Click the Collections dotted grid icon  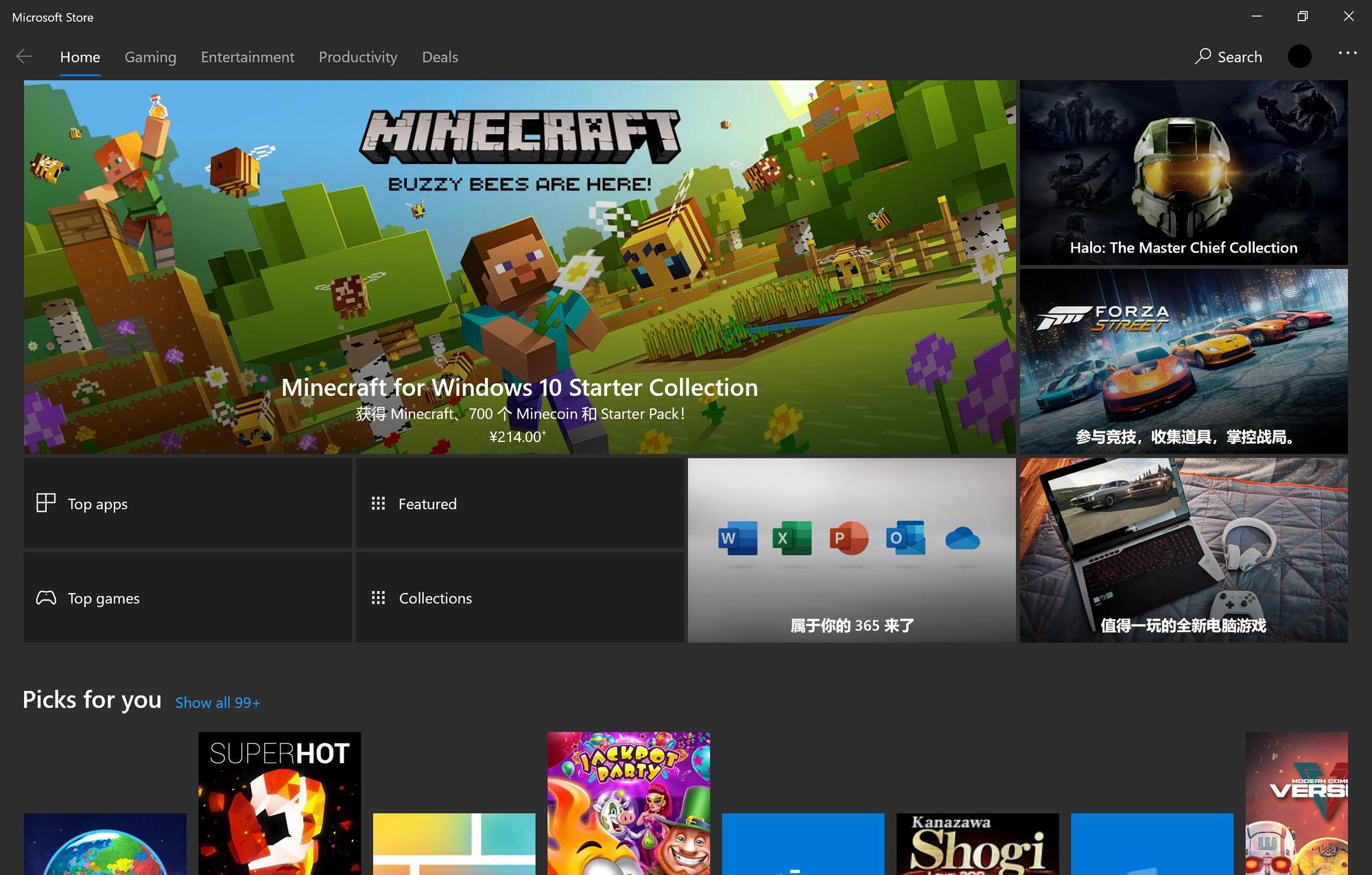tap(378, 598)
